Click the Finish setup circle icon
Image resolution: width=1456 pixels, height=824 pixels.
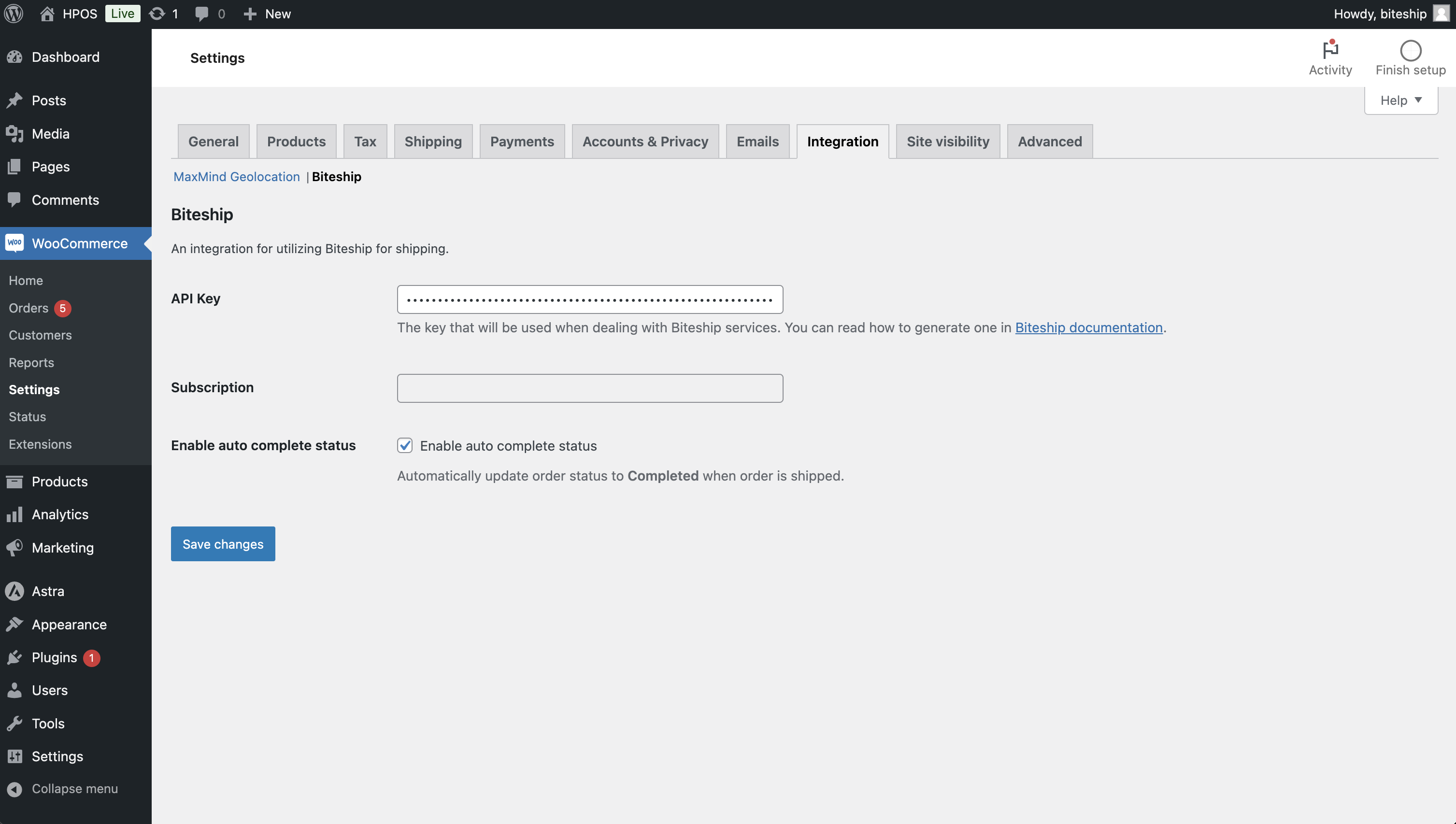coord(1410,51)
